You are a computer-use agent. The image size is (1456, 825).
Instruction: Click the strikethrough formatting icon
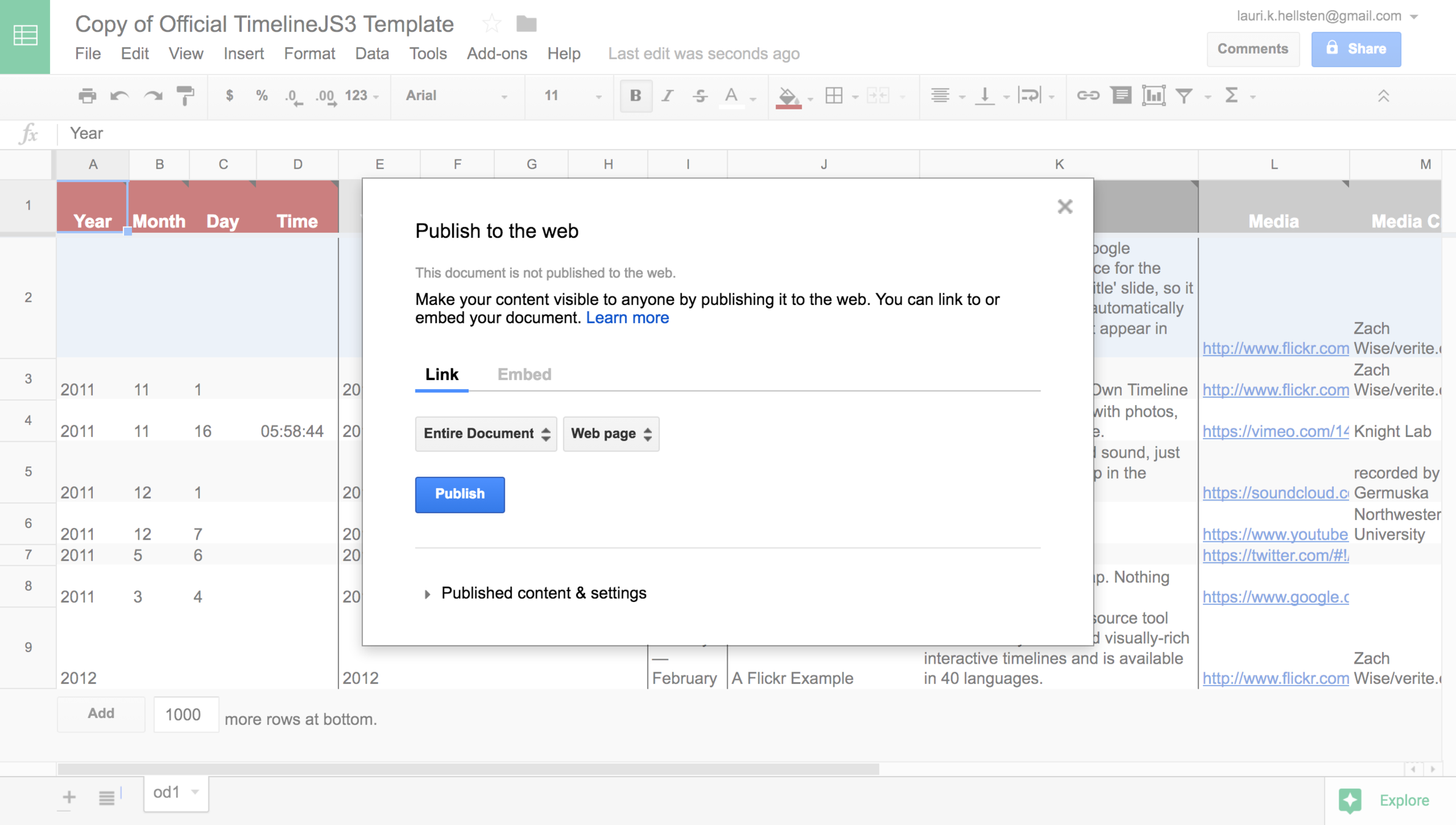point(700,96)
